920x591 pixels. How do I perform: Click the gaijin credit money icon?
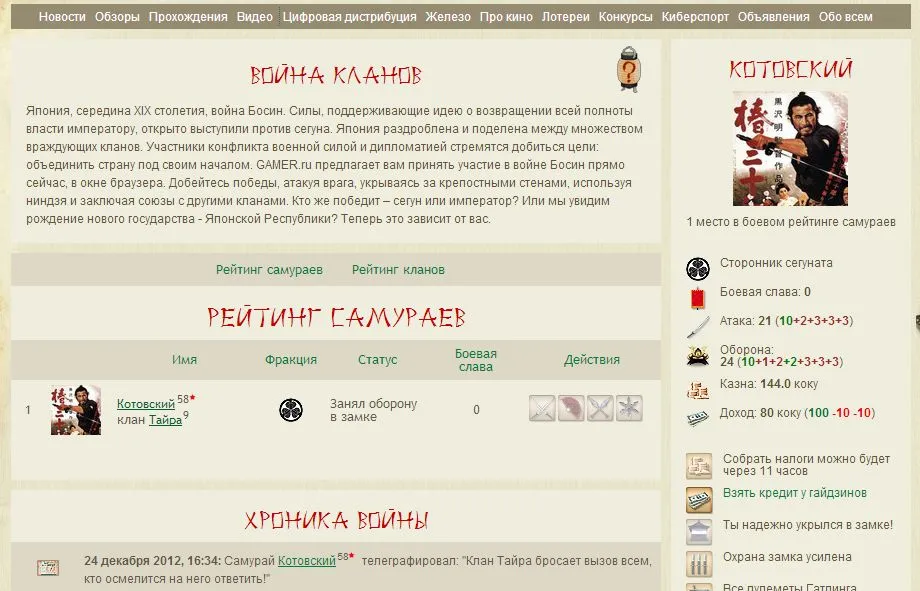[x=699, y=500]
